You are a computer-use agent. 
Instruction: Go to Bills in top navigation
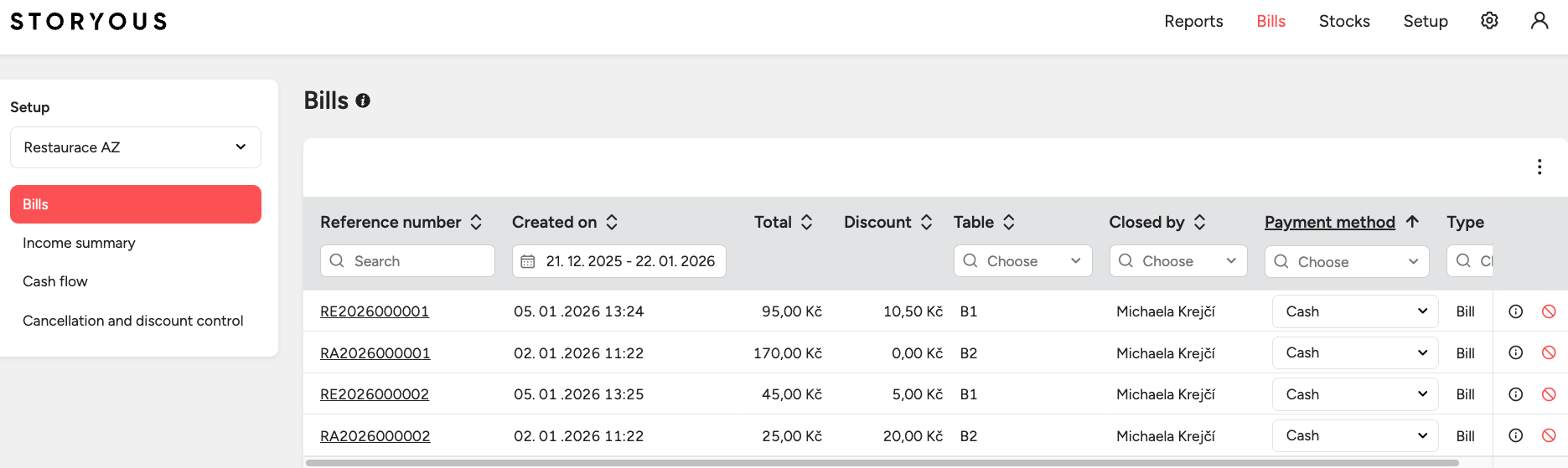[x=1270, y=21]
